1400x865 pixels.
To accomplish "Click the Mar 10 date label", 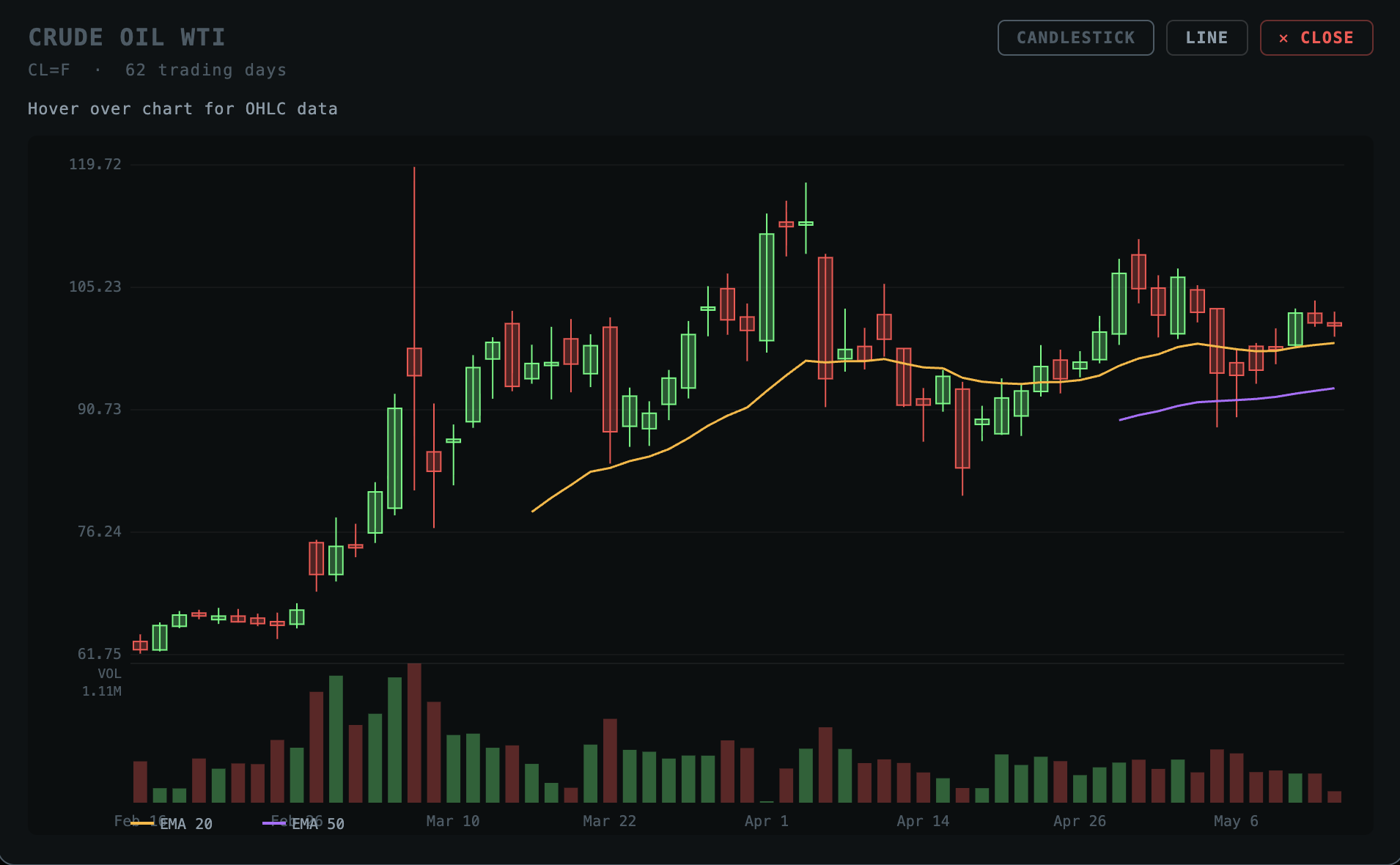I will (x=453, y=821).
